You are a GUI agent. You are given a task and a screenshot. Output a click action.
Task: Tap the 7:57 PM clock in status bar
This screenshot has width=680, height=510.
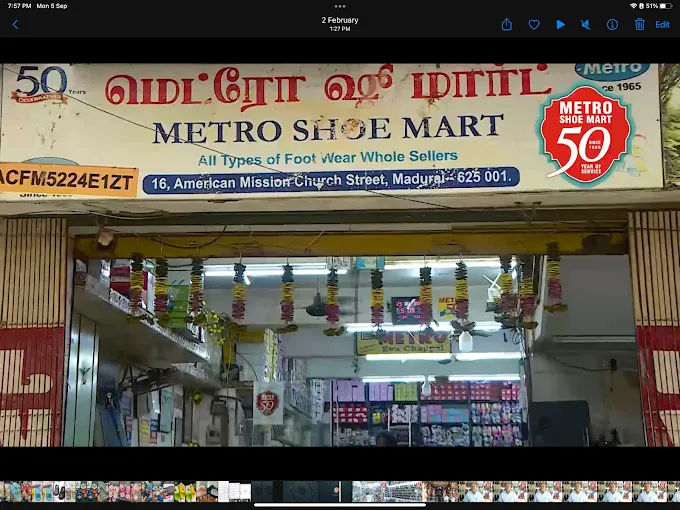click(19, 6)
